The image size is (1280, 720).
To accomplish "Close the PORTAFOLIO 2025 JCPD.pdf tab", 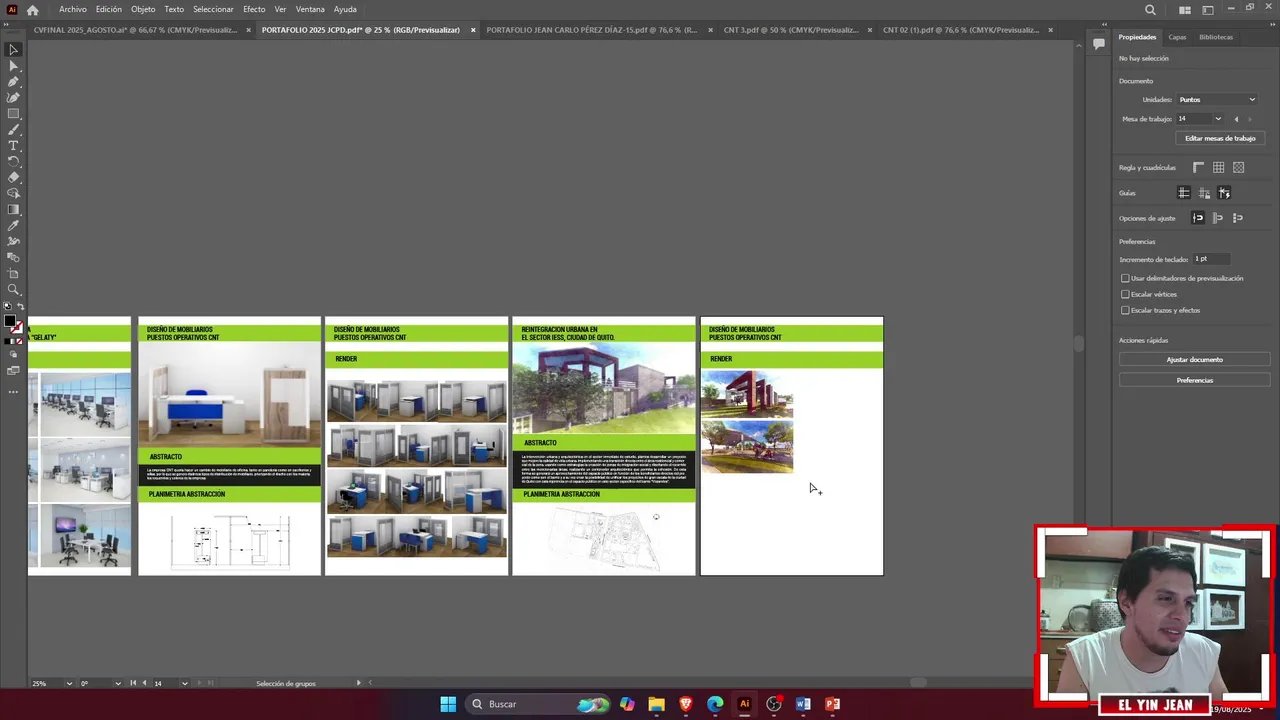I will [473, 30].
